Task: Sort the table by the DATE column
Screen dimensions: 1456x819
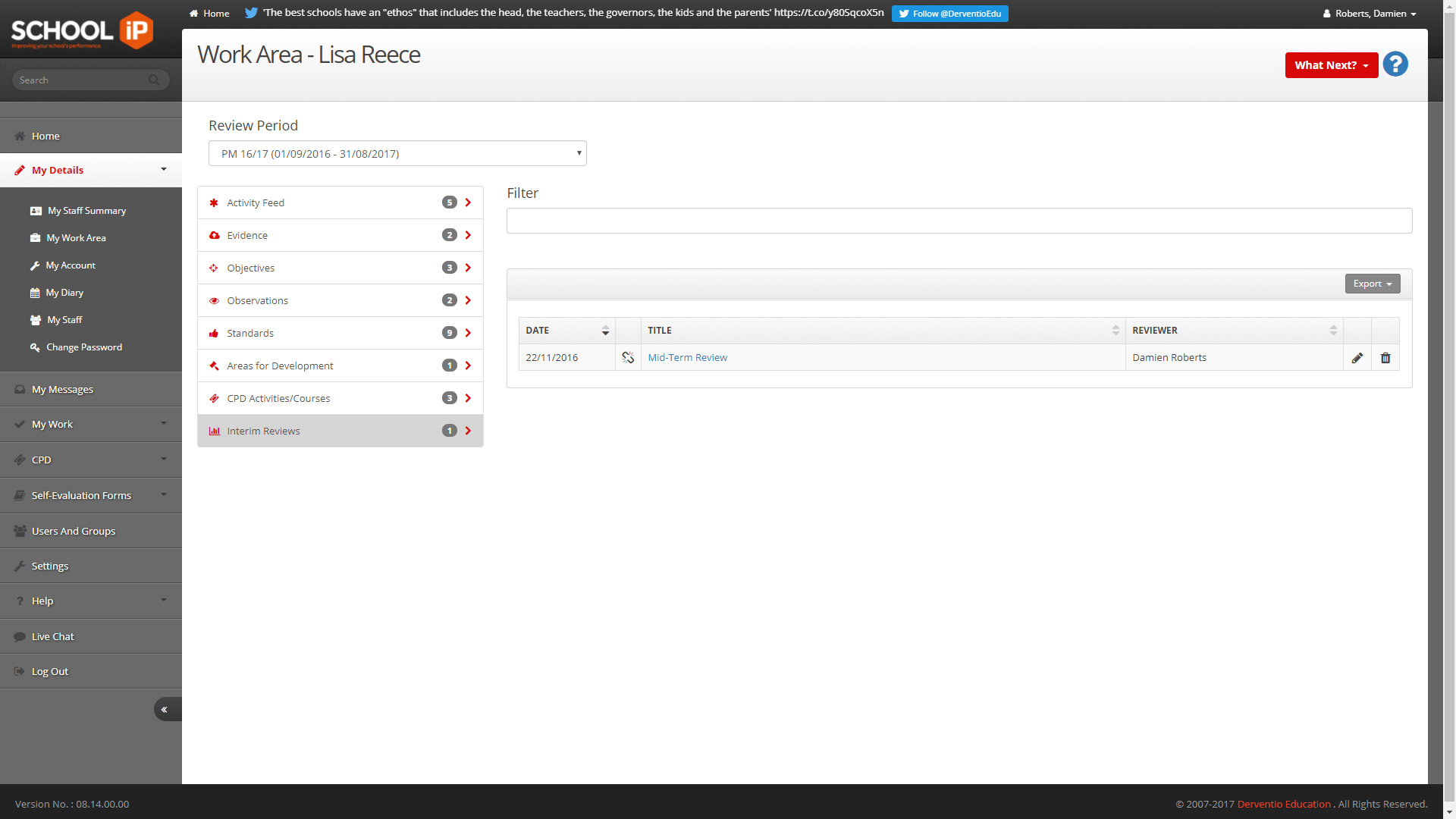Action: 567,331
